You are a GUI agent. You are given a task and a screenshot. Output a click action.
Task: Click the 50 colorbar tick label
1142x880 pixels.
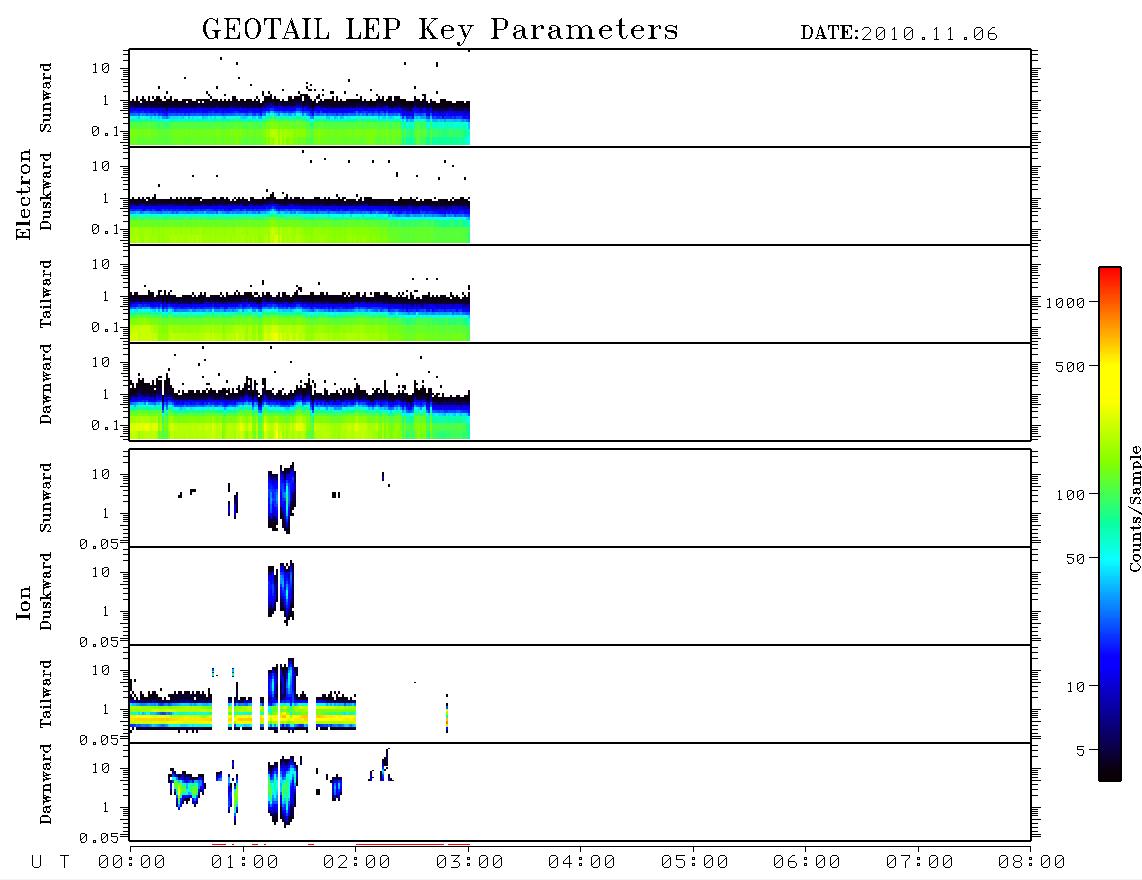click(1076, 559)
